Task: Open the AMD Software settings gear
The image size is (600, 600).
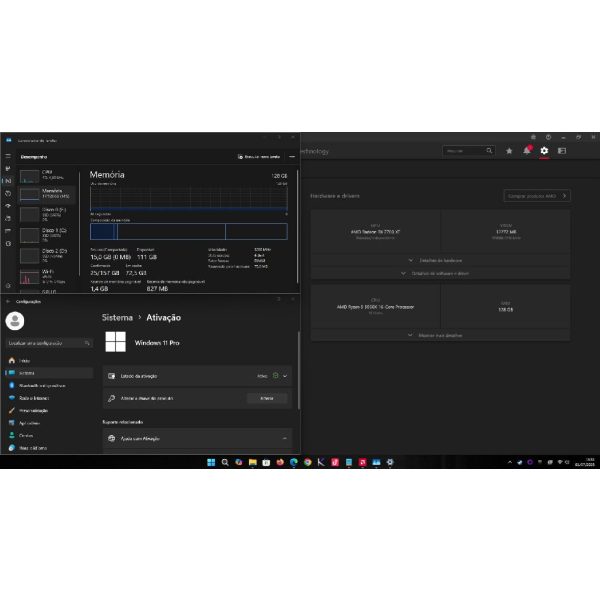Action: click(544, 151)
